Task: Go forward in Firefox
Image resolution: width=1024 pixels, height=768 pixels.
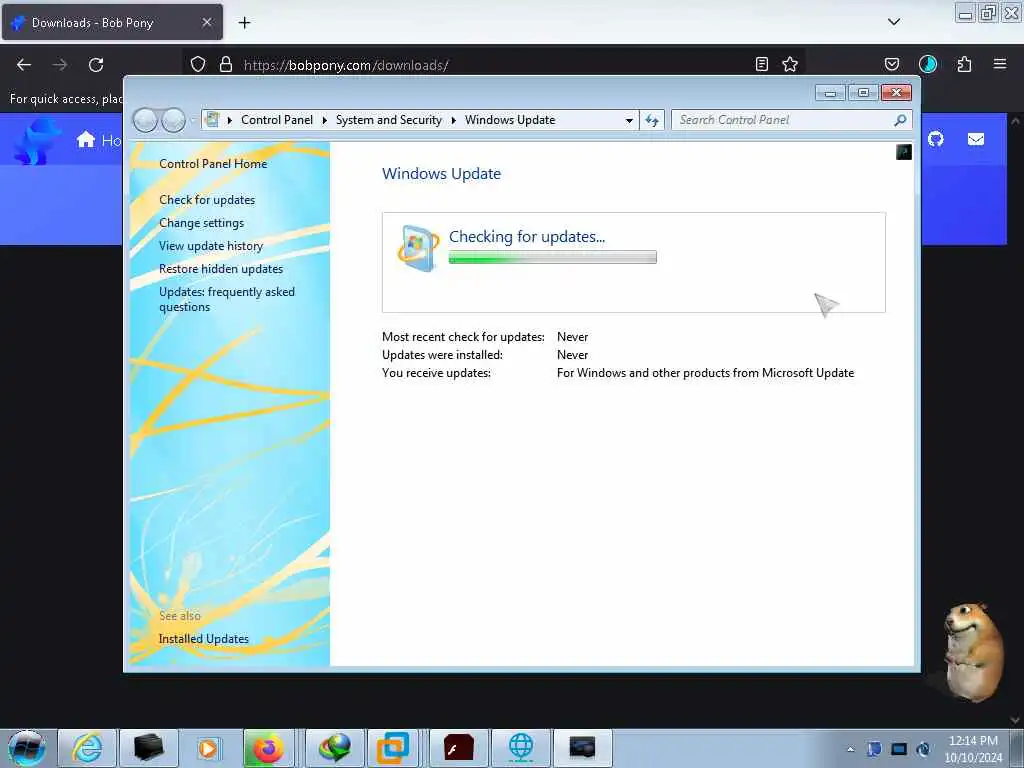Action: tap(60, 65)
